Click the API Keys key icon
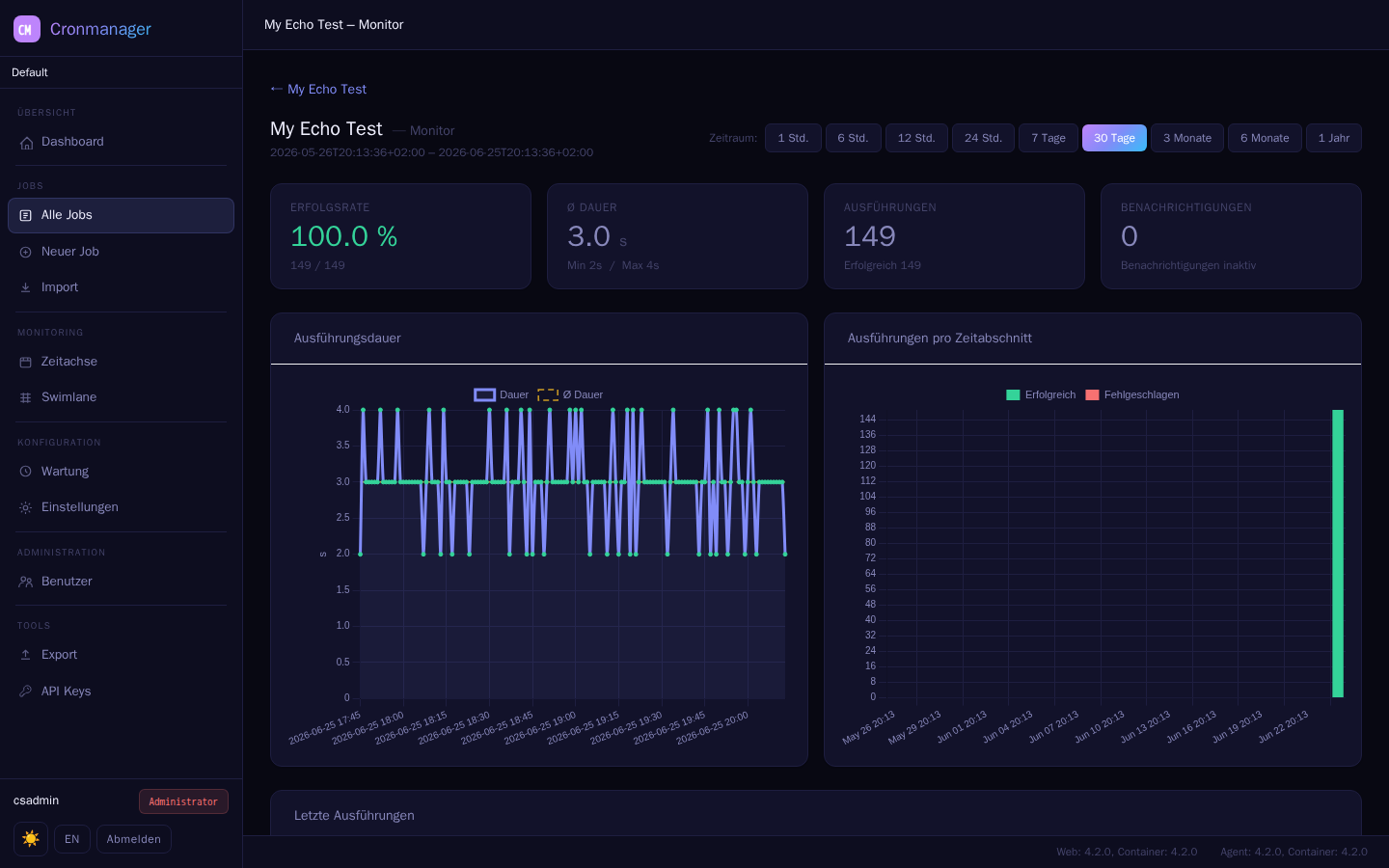1389x868 pixels. [x=26, y=692]
